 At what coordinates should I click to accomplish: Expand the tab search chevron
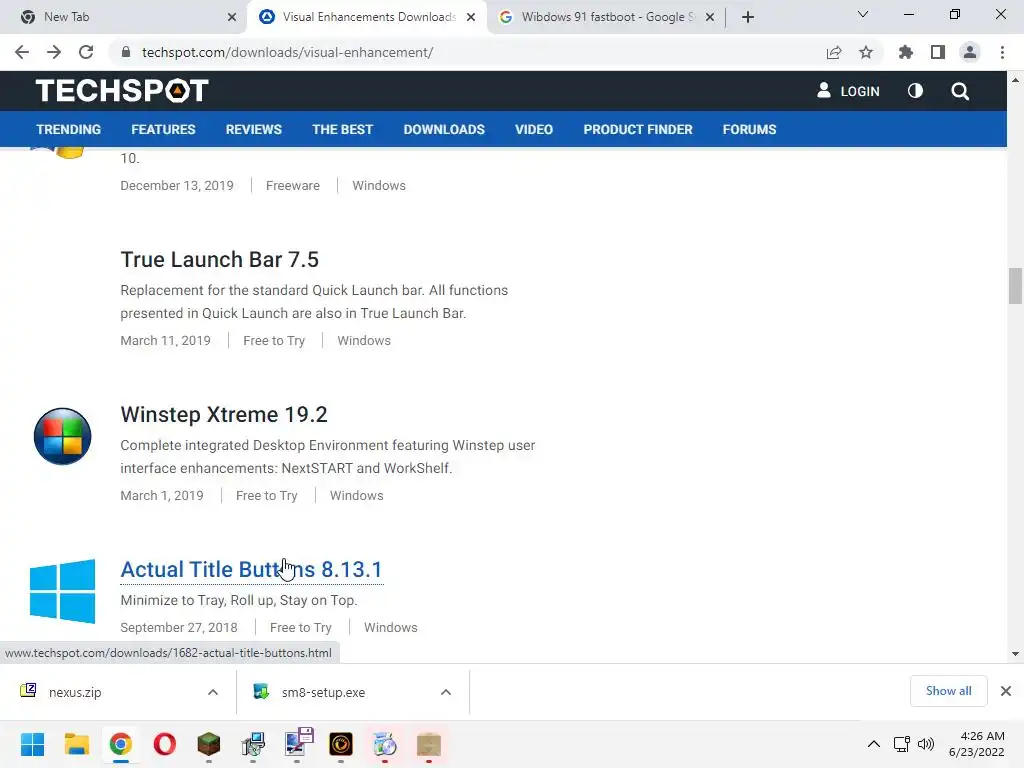tap(863, 14)
